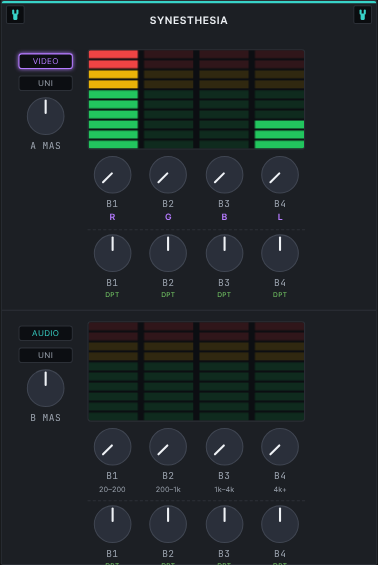
Task: Click the 20-200 frequency label
Action: click(112, 489)
